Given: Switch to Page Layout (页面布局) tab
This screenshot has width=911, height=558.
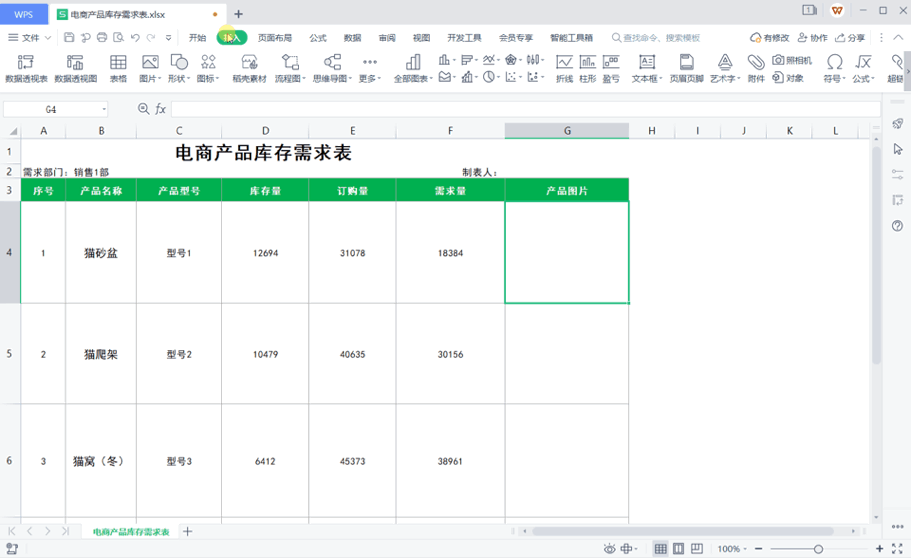Looking at the screenshot, I should point(275,38).
